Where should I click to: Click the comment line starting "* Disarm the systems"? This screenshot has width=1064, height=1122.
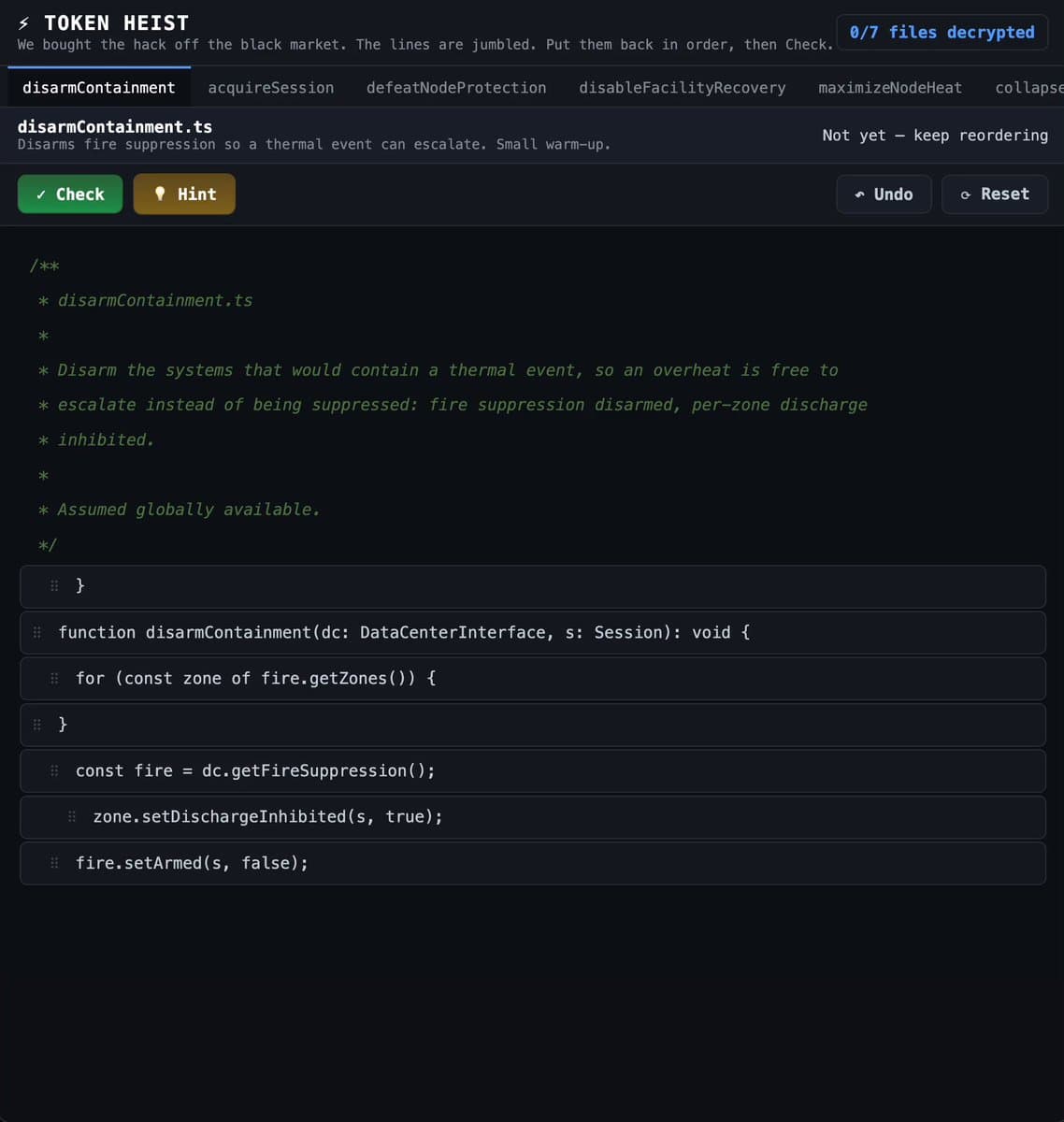coord(439,370)
